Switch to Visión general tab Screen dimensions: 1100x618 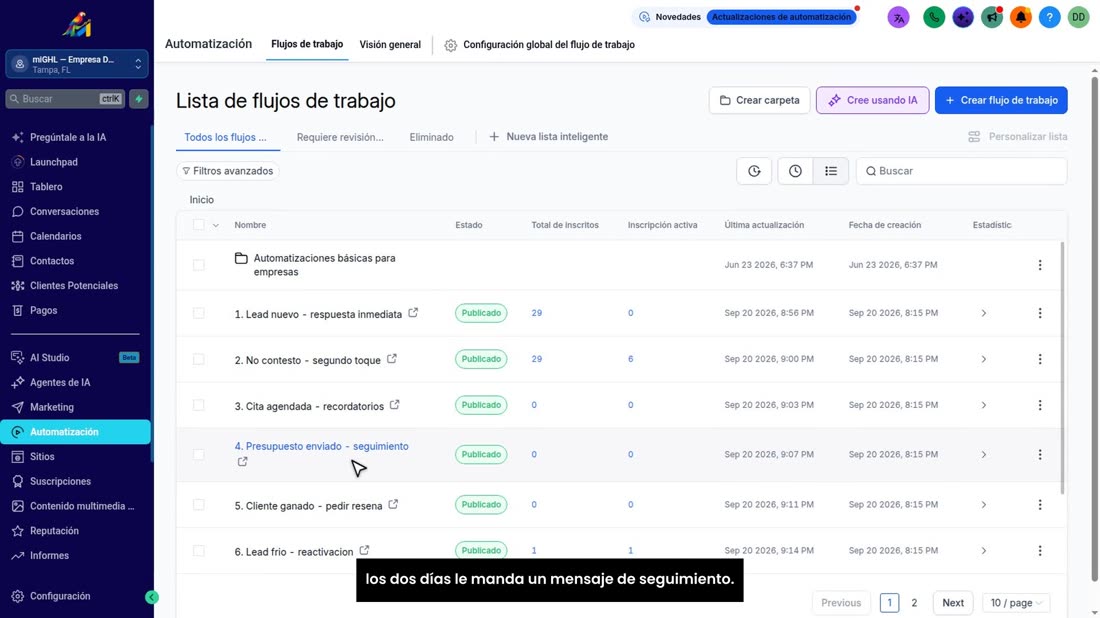(390, 44)
